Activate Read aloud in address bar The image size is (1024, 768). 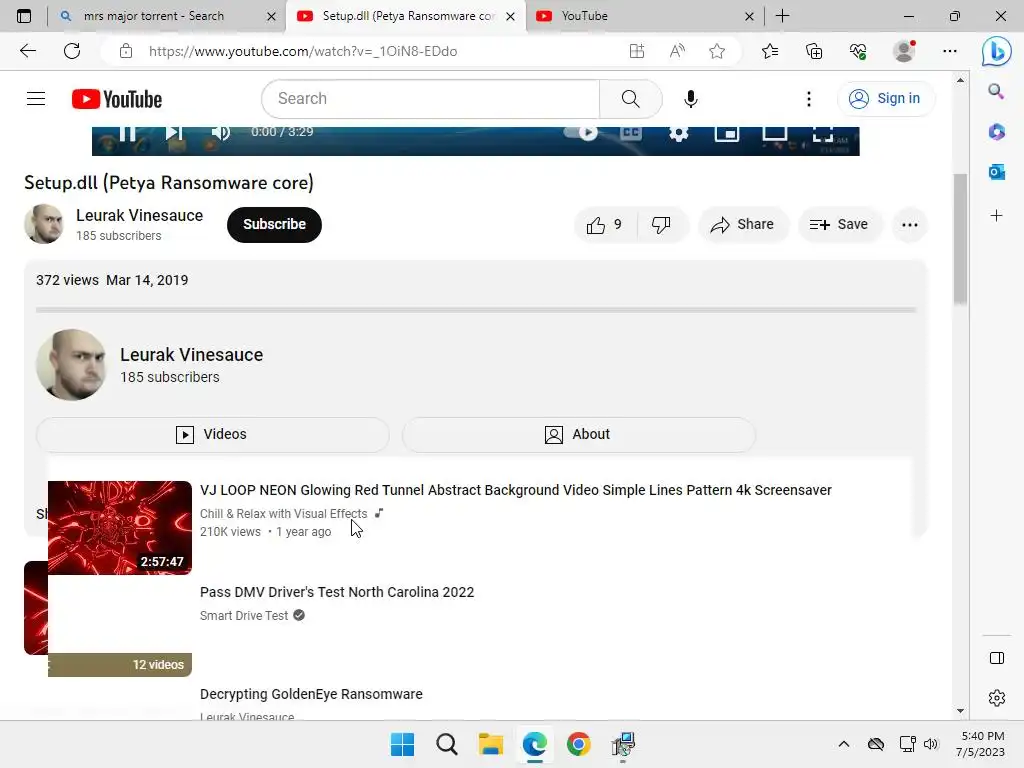677,51
